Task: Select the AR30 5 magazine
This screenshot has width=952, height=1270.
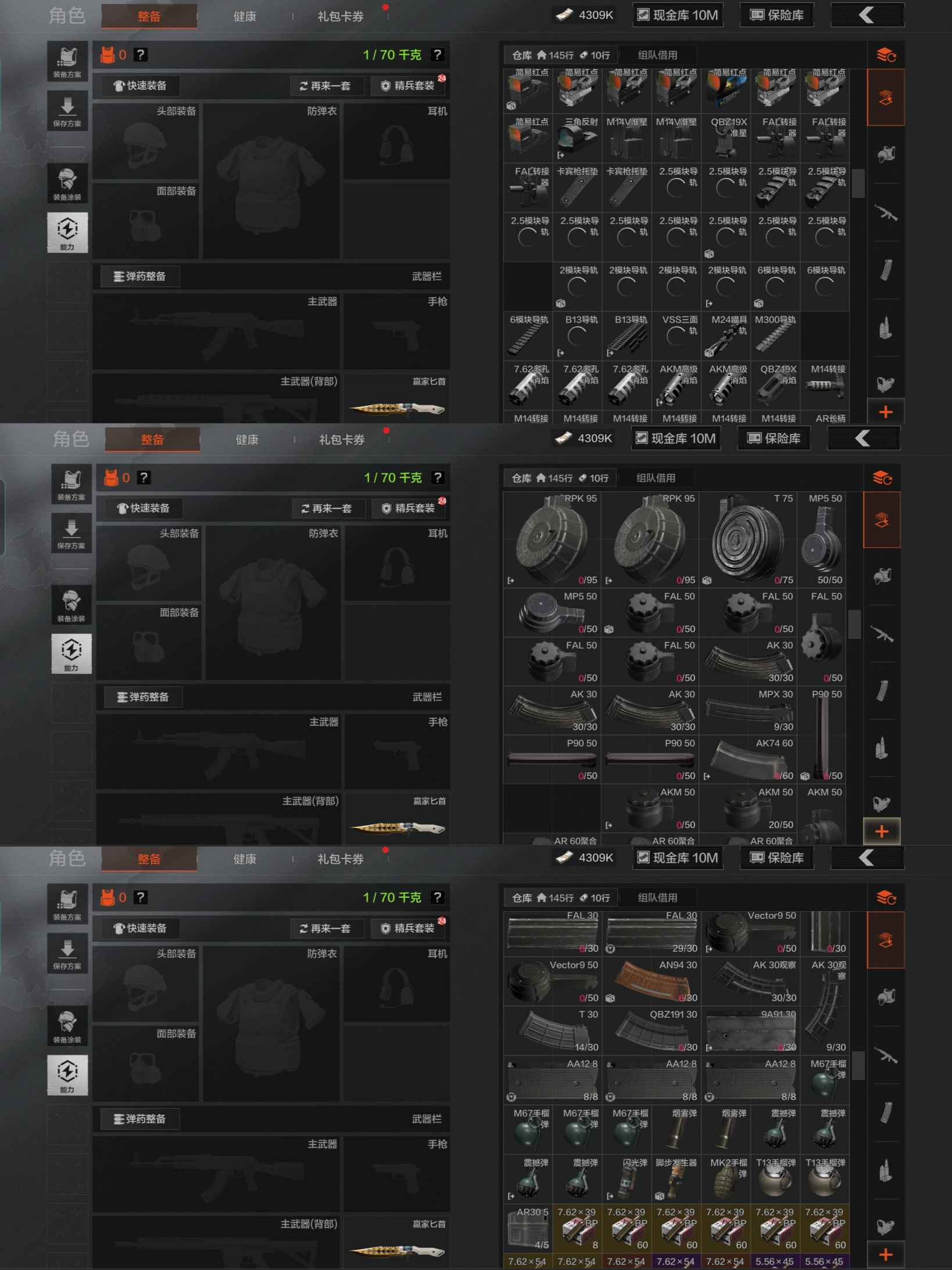Action: click(x=528, y=1228)
